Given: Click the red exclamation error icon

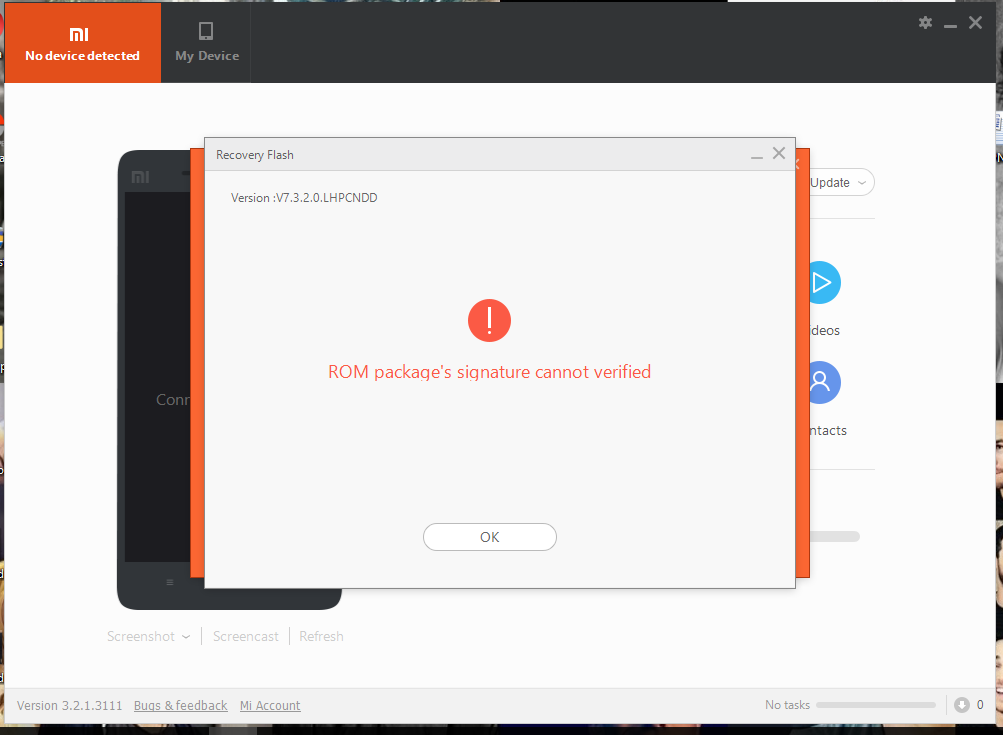Looking at the screenshot, I should coord(489,320).
